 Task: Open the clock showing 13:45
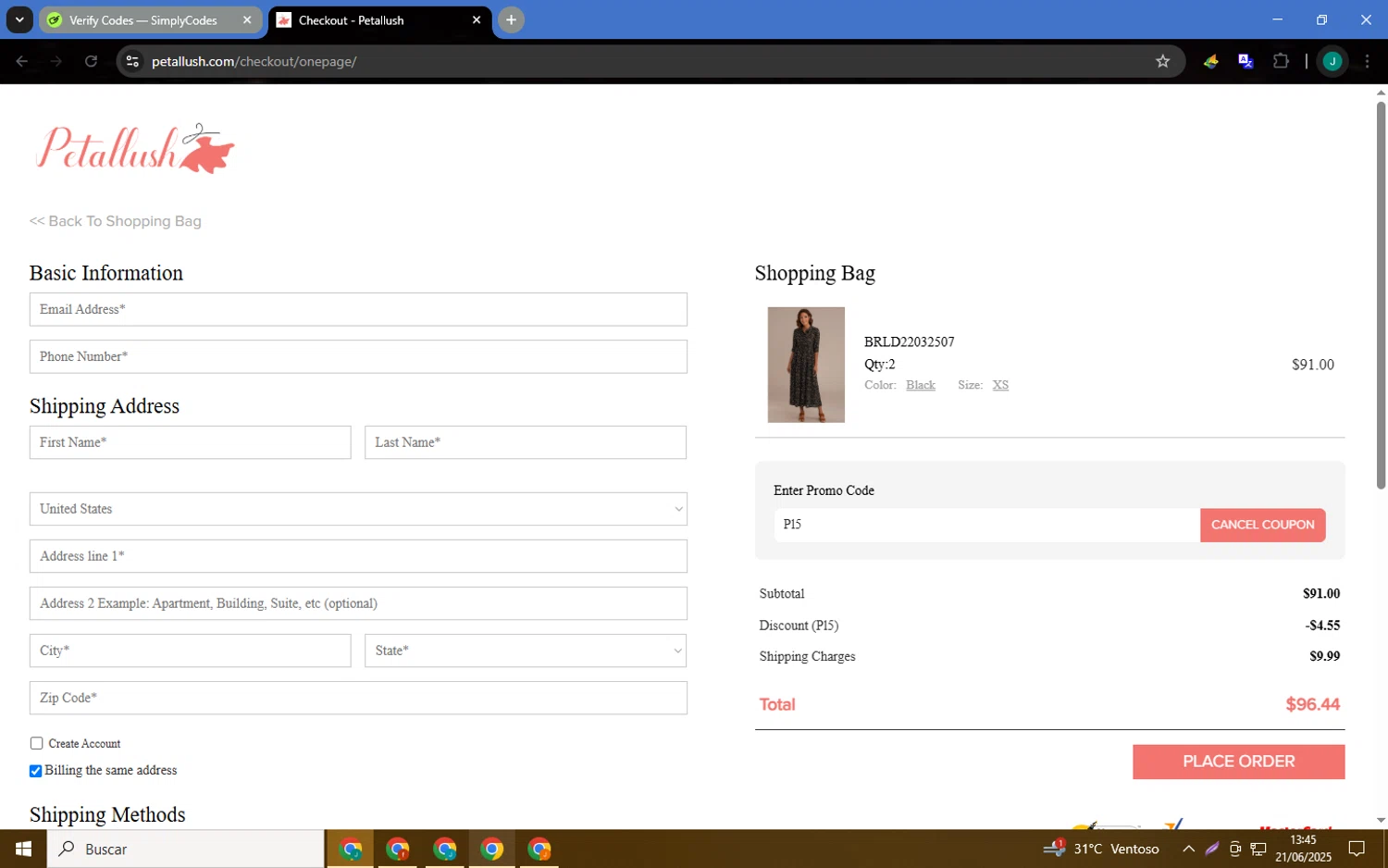coord(1303,849)
